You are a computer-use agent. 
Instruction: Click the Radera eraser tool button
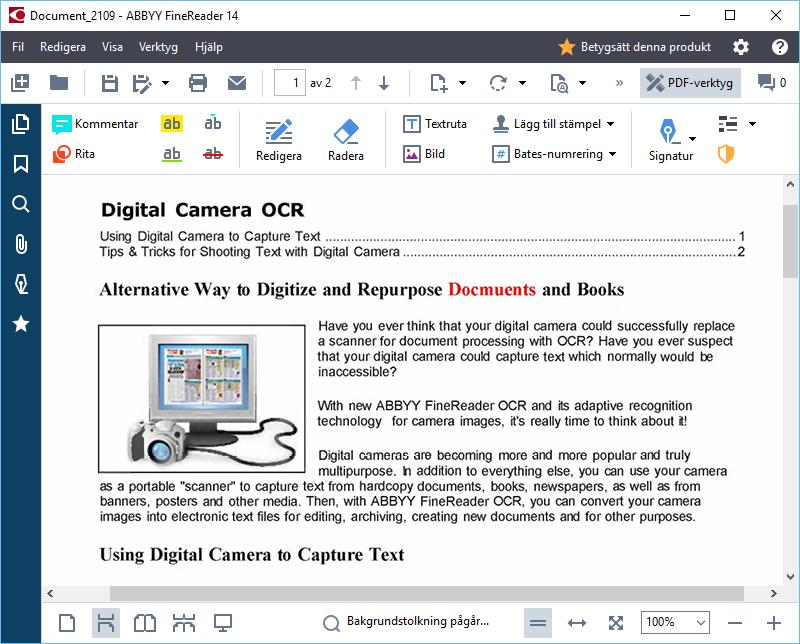point(345,139)
